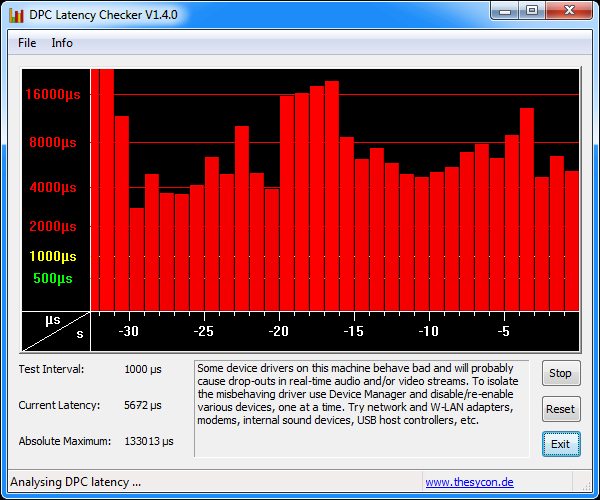Click the Absolute Maximum label
The image size is (600, 500).
pyautogui.click(x=65, y=441)
